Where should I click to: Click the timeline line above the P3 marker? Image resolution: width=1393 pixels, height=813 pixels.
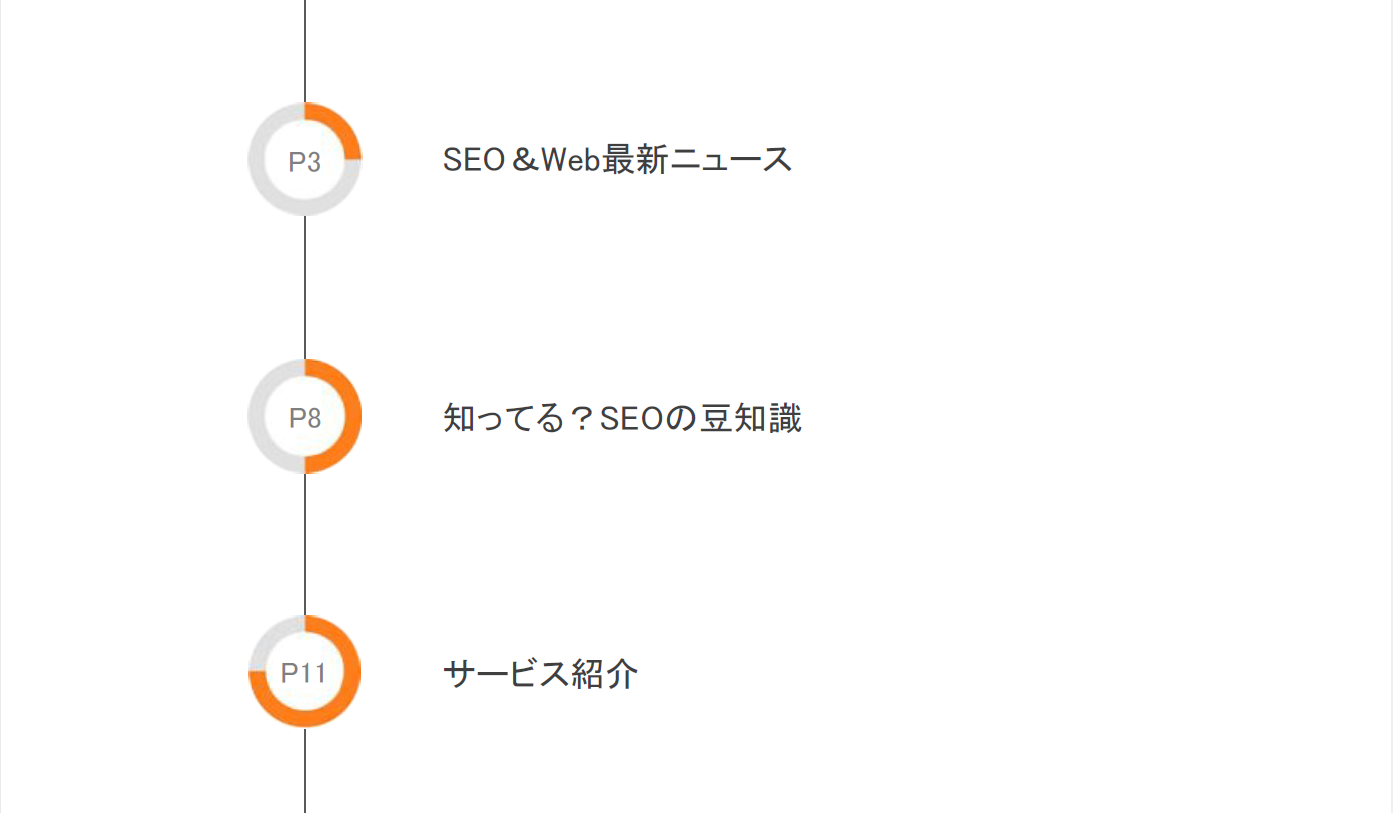(x=305, y=50)
